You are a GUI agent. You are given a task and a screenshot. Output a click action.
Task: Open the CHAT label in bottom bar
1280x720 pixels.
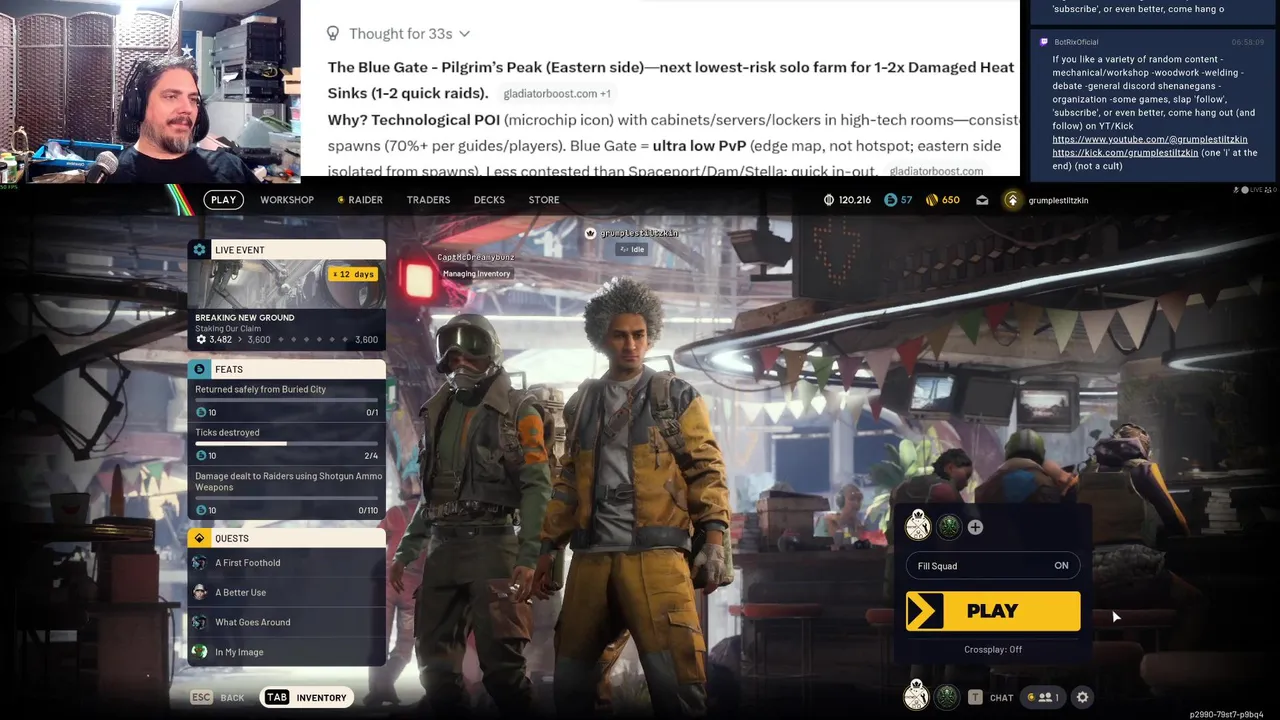[x=1001, y=698]
